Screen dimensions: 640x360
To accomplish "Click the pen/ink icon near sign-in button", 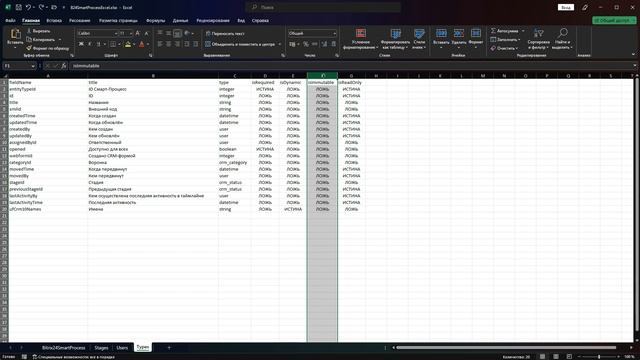I will tap(585, 7).
